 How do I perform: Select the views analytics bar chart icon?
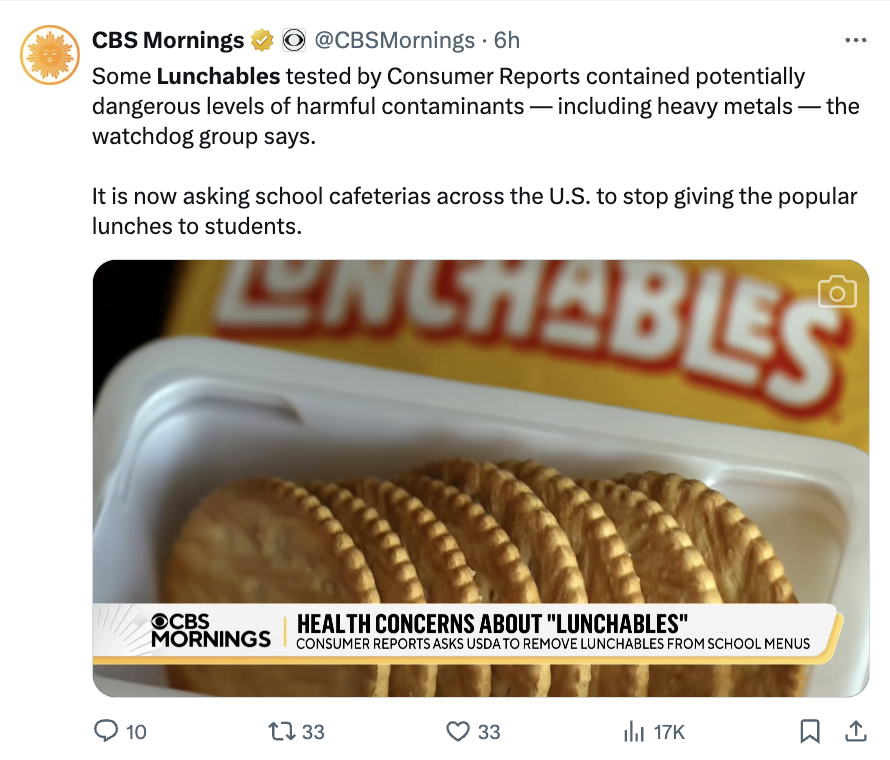point(633,731)
